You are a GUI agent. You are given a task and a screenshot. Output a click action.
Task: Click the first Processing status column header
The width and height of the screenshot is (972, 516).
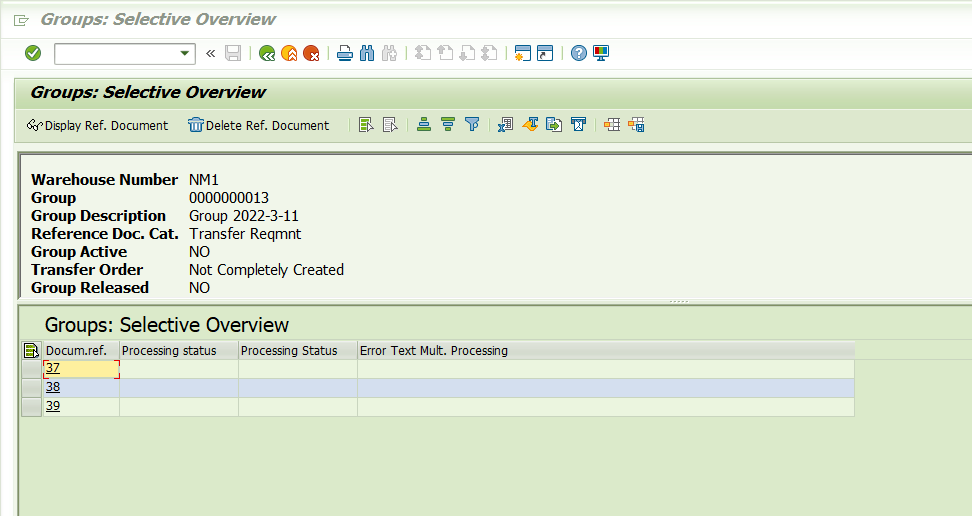[x=179, y=350]
